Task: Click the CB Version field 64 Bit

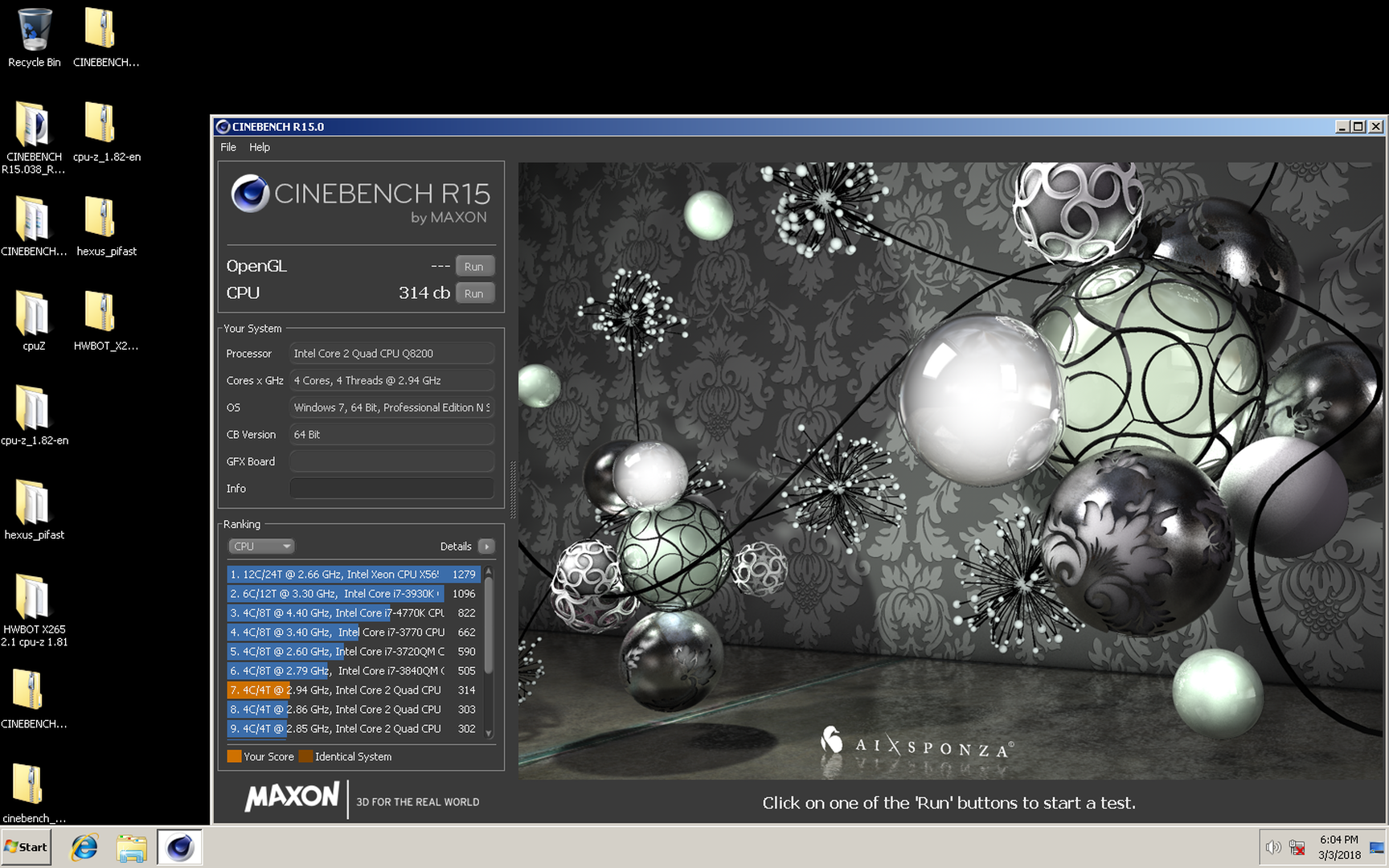Action: [x=391, y=435]
